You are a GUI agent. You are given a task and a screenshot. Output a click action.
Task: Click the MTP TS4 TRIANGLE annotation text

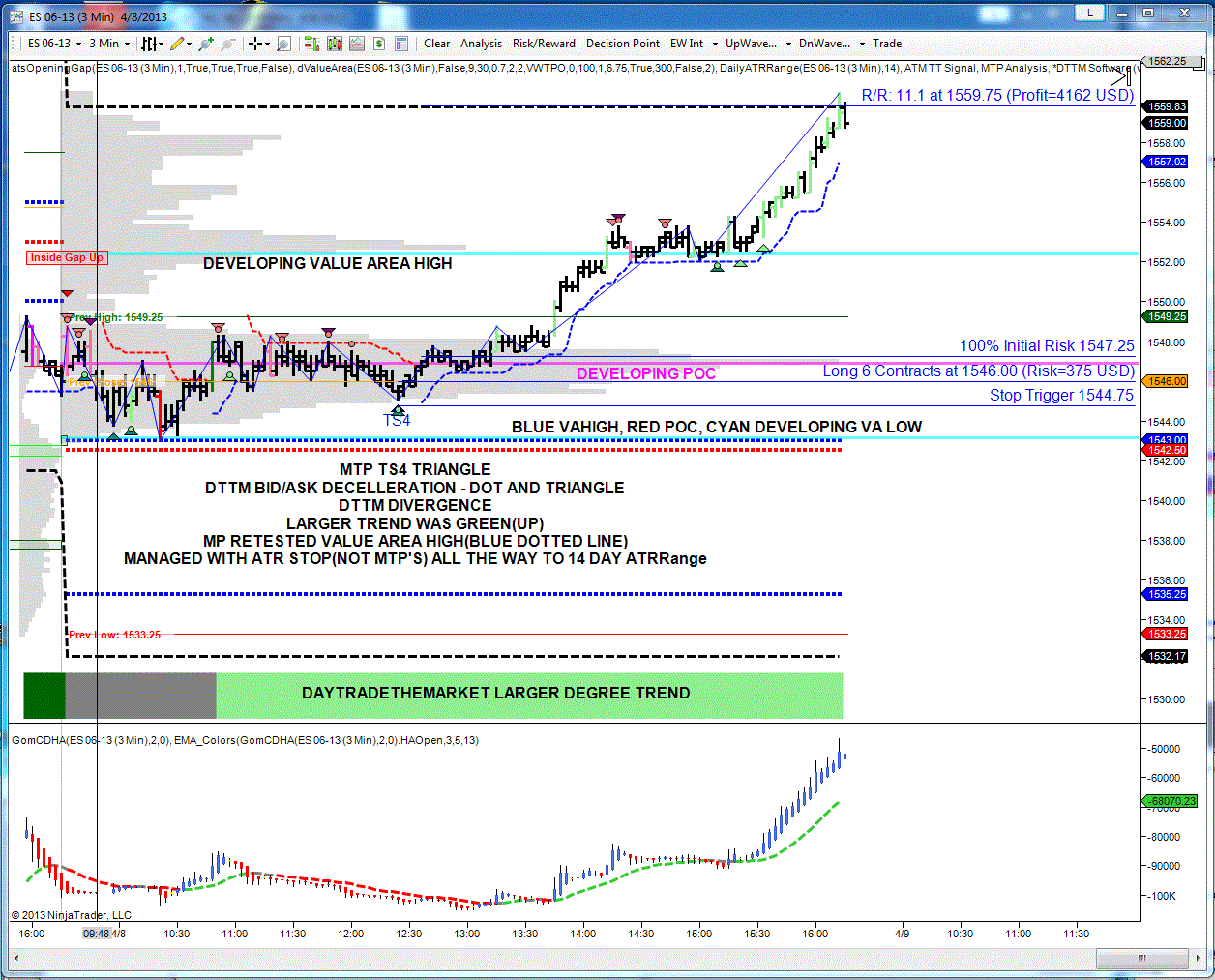tap(415, 469)
